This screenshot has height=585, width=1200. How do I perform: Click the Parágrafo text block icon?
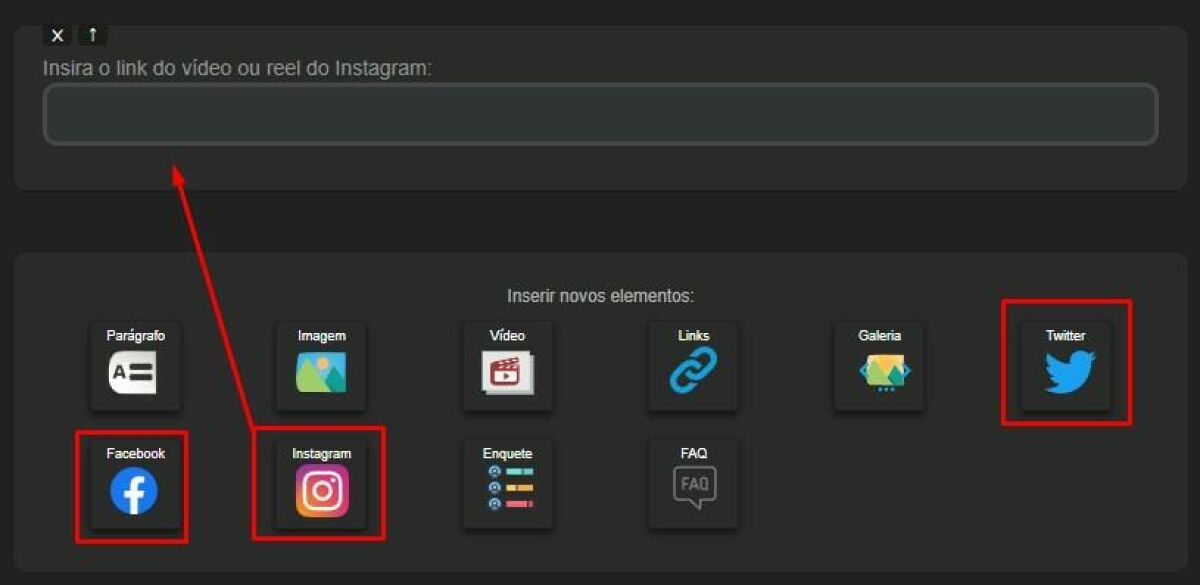133,374
